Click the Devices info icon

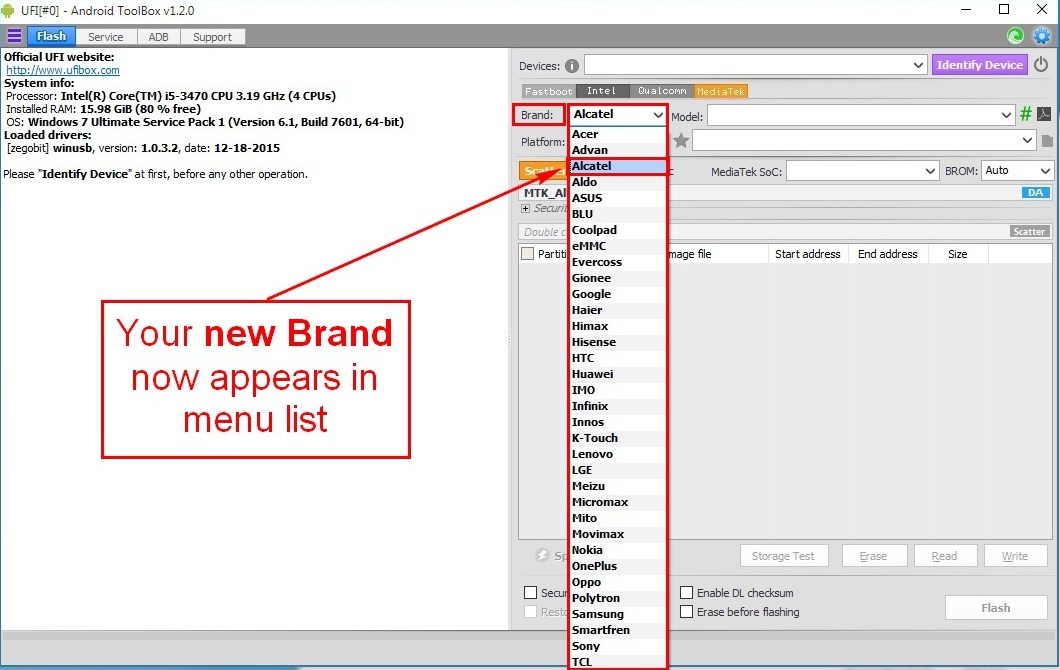click(572, 66)
